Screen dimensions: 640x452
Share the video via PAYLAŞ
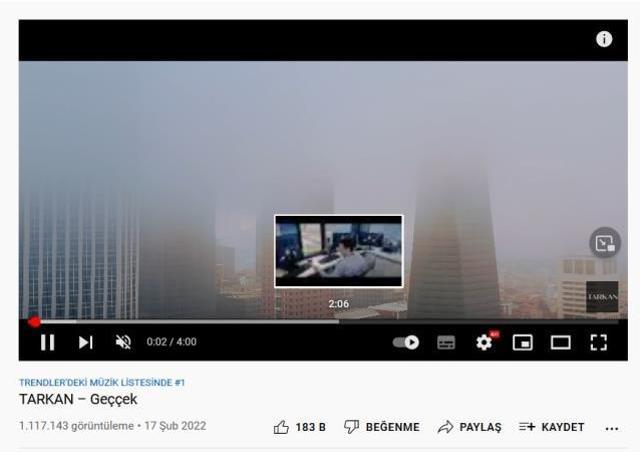click(x=469, y=427)
